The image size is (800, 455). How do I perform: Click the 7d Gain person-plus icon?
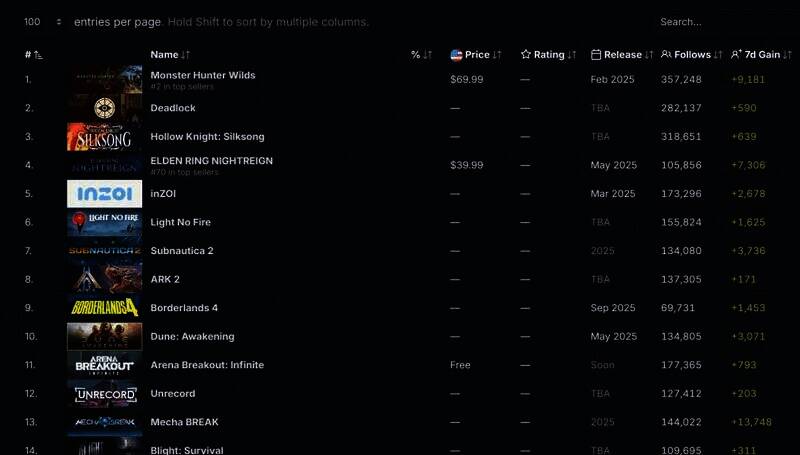(x=736, y=55)
